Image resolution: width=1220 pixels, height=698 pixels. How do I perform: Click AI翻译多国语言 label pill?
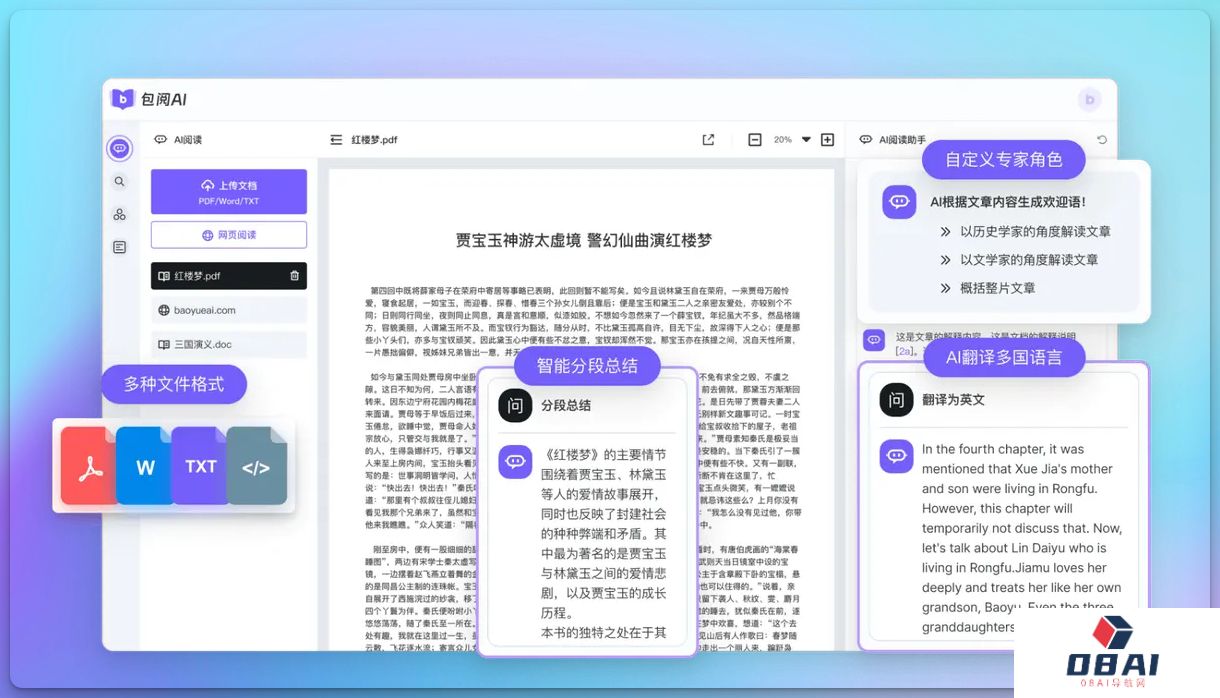[x=1003, y=357]
